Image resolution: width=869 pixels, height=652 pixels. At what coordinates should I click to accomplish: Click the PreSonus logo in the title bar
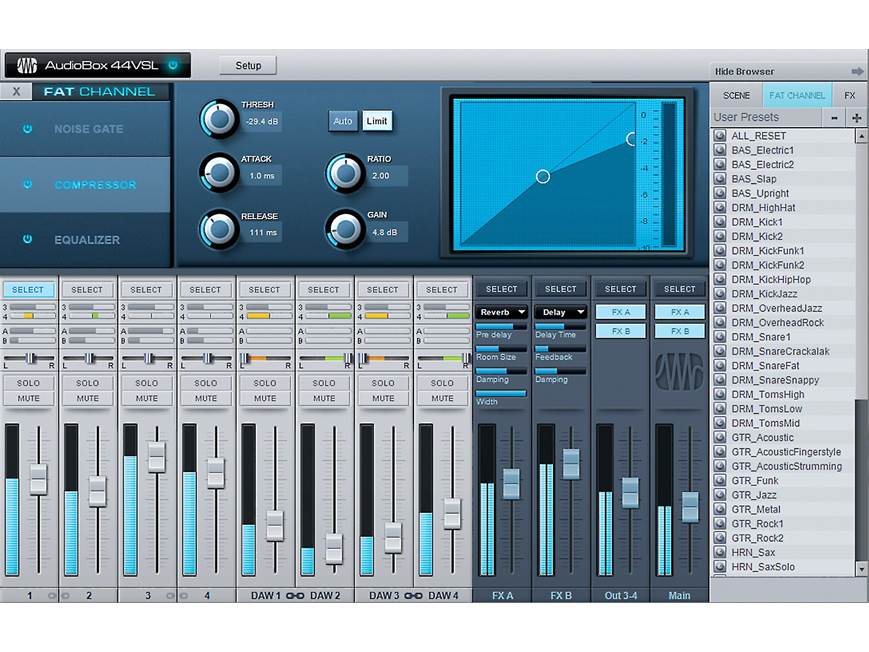(x=28, y=64)
